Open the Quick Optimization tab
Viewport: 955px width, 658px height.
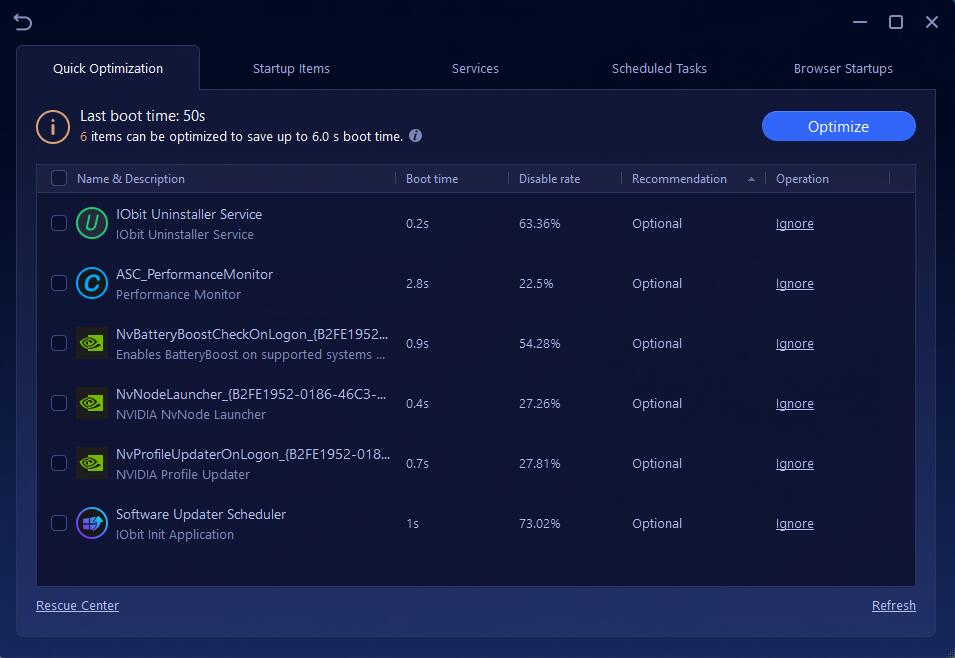coord(108,68)
